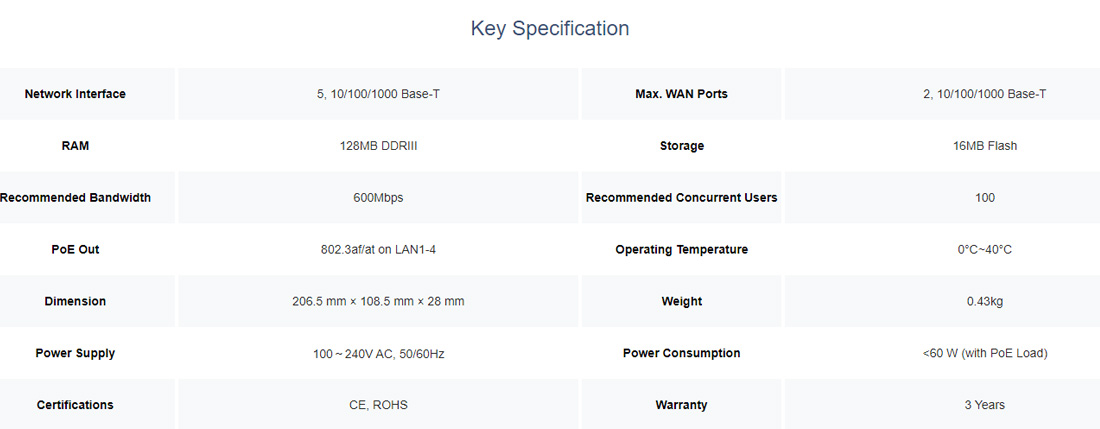Select the 100~240V AC power supply value
Image resolution: width=1100 pixels, height=429 pixels.
click(378, 354)
